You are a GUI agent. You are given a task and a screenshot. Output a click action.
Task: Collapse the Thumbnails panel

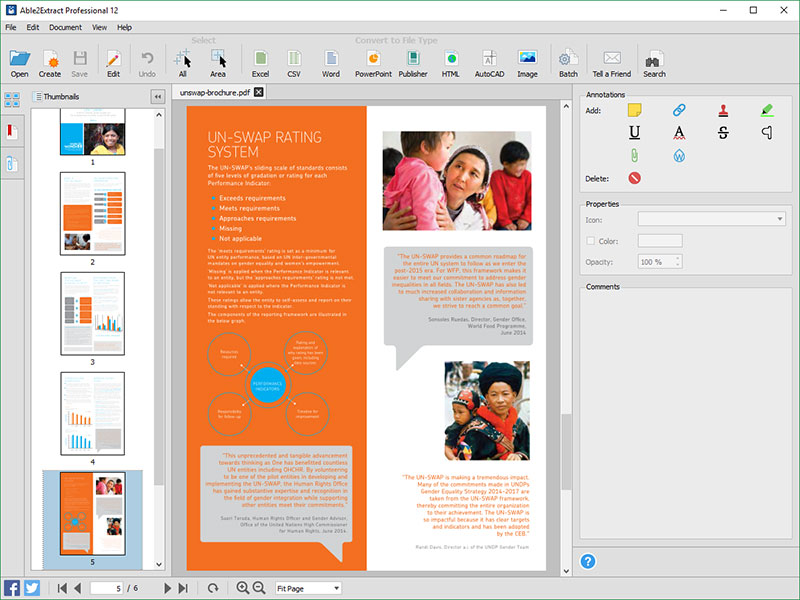[158, 96]
